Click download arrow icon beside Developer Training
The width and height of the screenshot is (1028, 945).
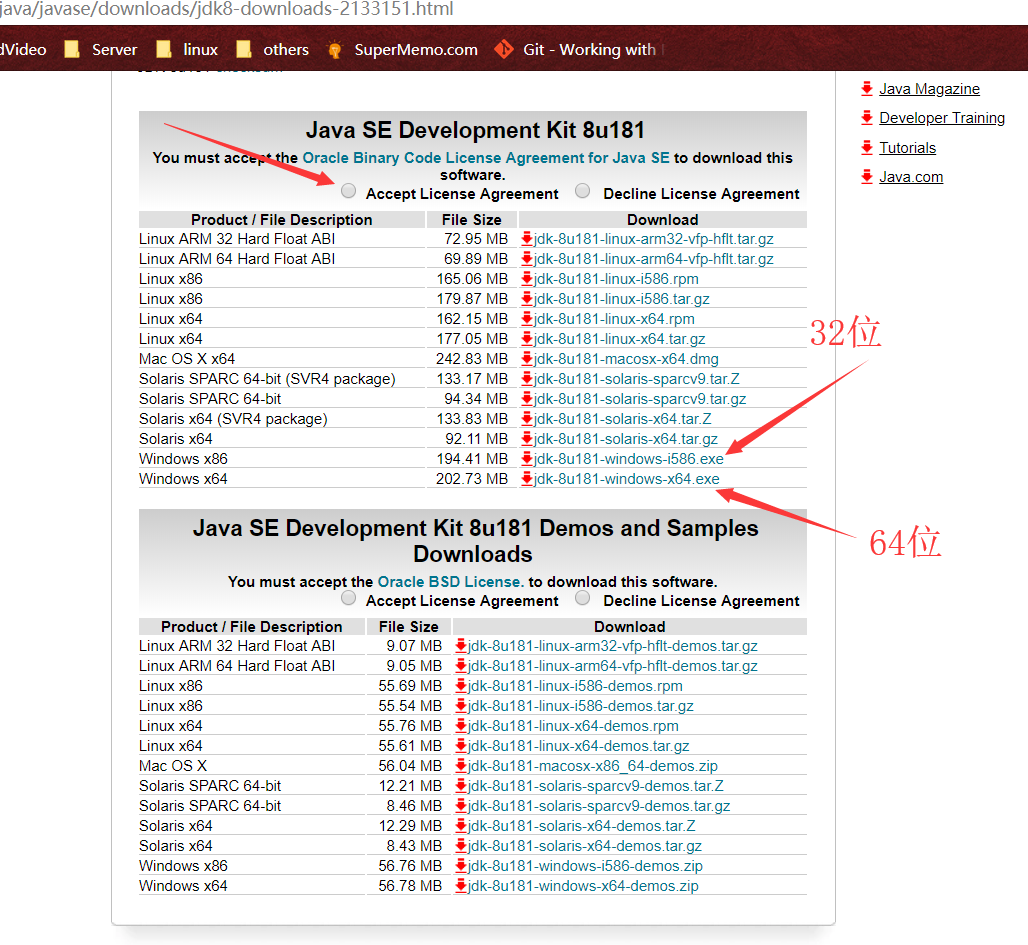coord(867,117)
